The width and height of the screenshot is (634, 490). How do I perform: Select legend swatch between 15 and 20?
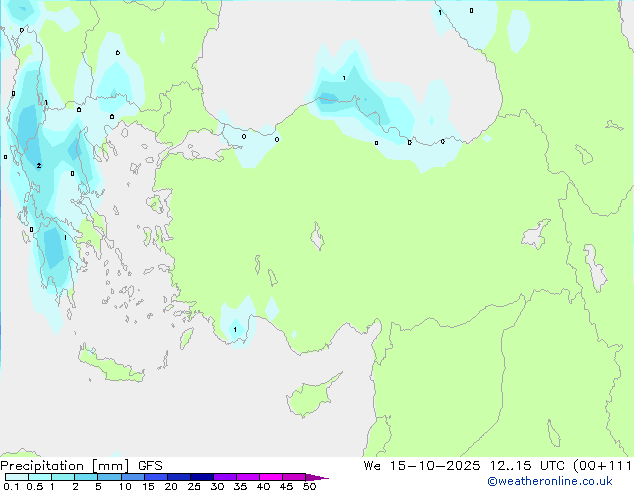point(156,477)
